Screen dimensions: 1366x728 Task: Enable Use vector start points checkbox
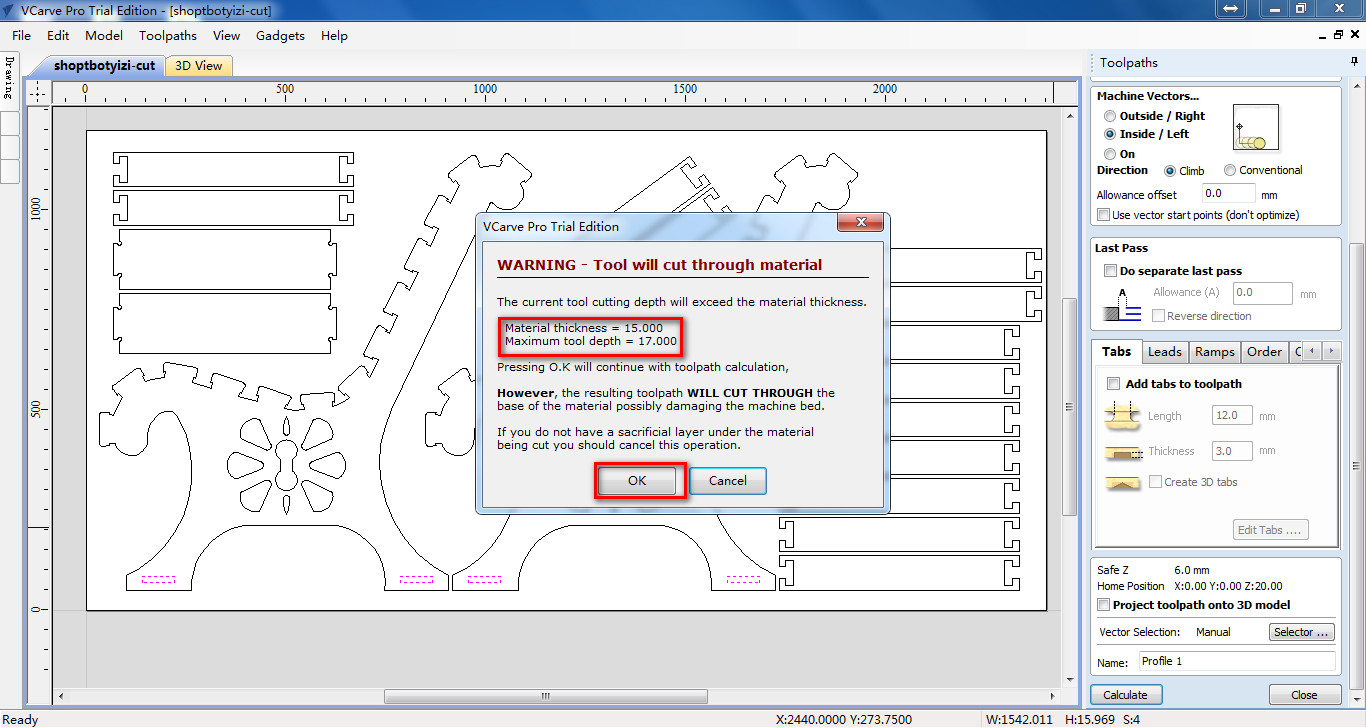[x=1104, y=215]
